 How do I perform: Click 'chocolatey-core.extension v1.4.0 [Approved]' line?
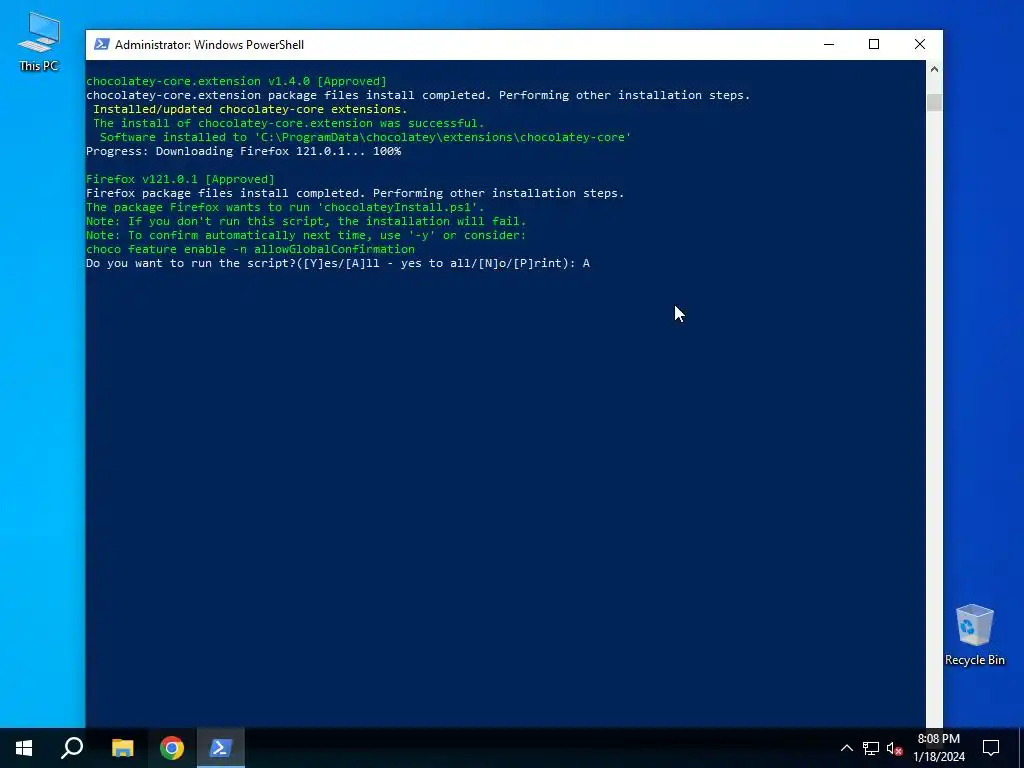tap(236, 82)
